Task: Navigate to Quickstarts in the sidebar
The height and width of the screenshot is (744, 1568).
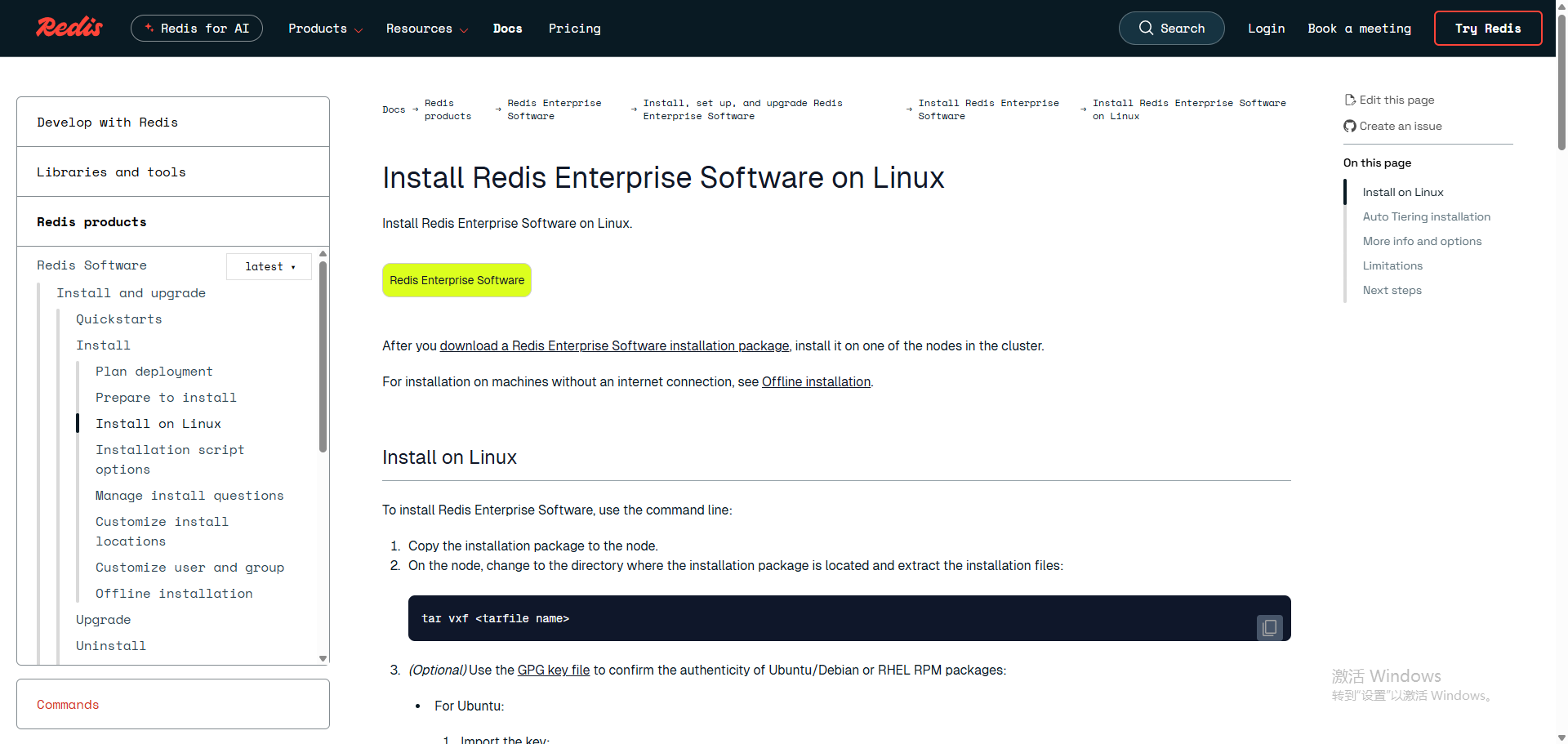Action: point(118,319)
